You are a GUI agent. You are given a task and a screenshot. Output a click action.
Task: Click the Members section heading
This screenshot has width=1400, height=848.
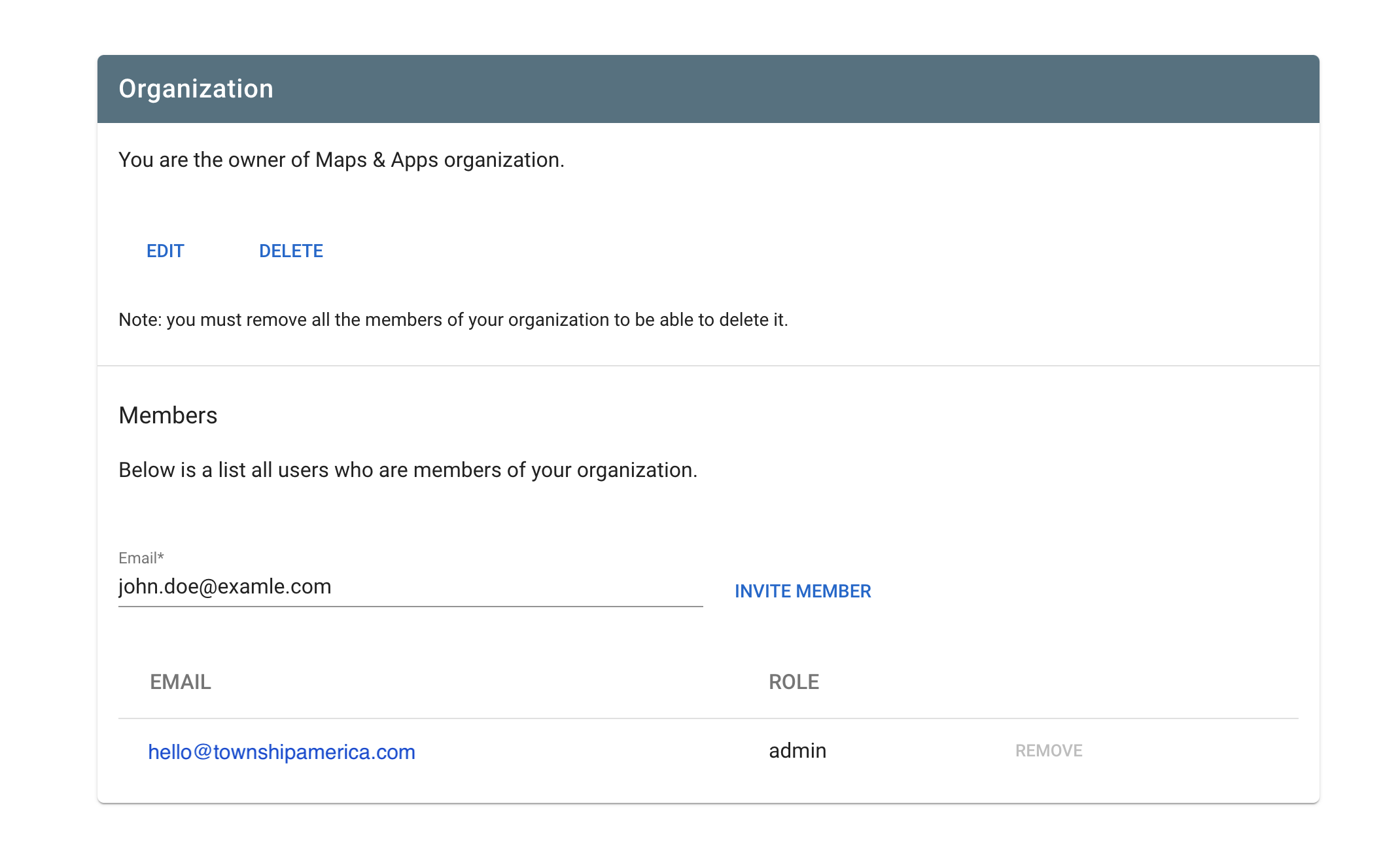(168, 415)
